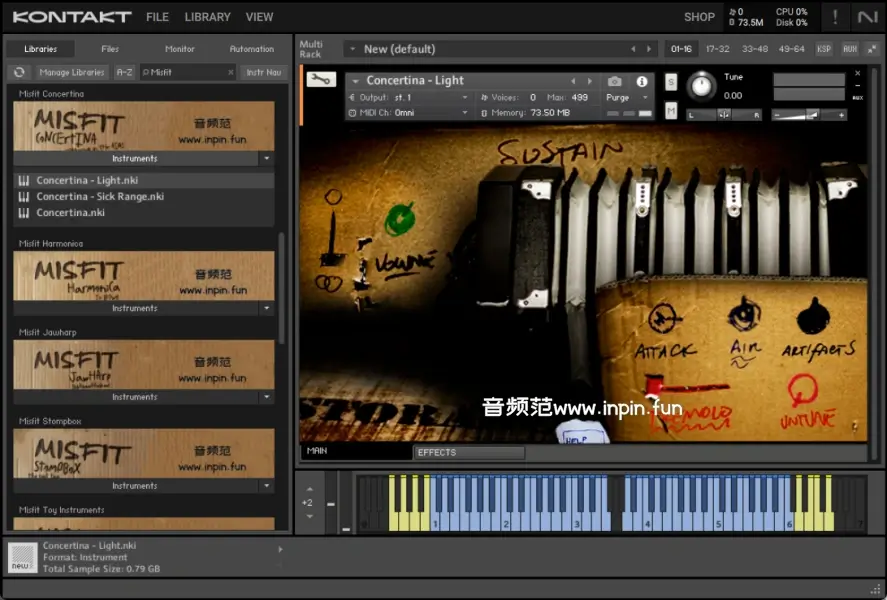Open the SHOP link
Screen dimensions: 887x600
click(699, 17)
